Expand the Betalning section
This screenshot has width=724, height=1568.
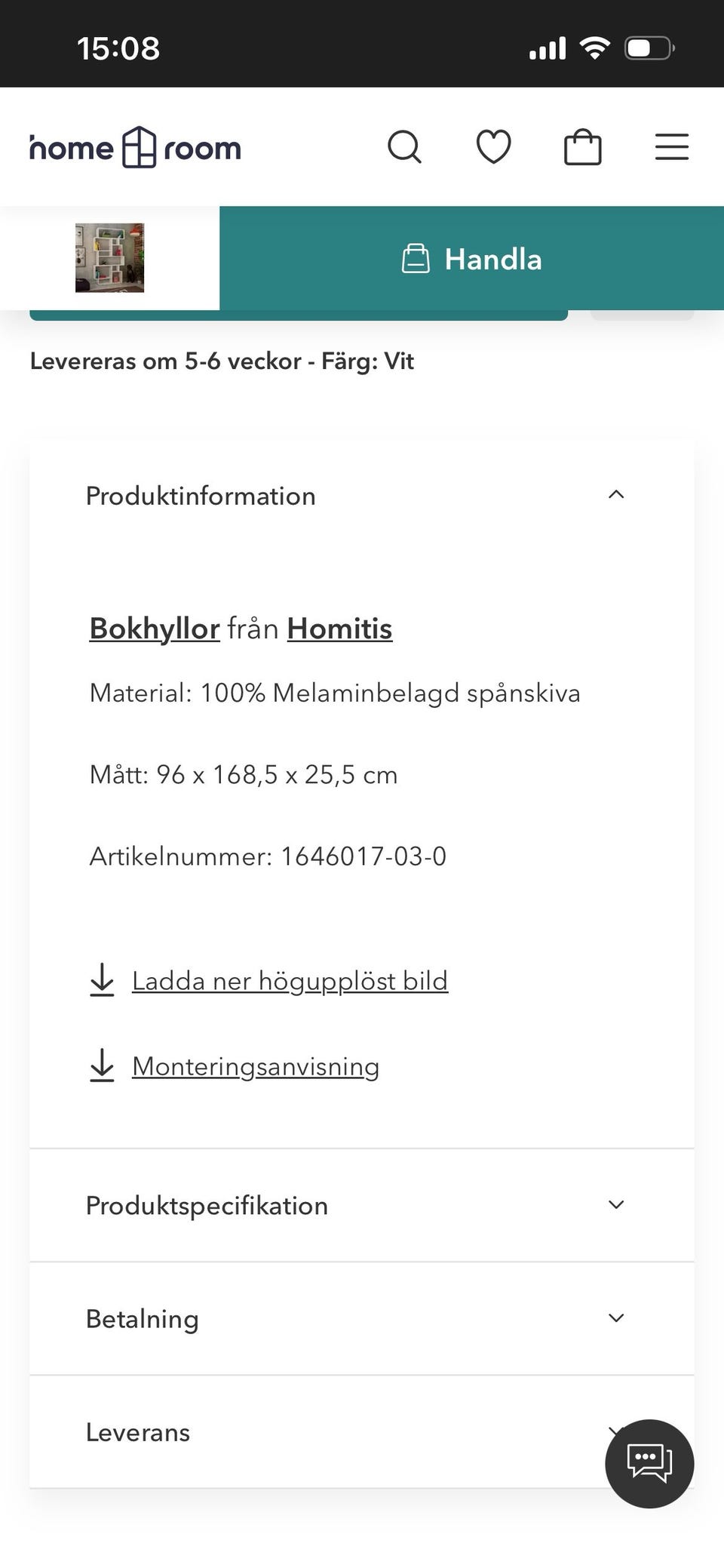(616, 1318)
